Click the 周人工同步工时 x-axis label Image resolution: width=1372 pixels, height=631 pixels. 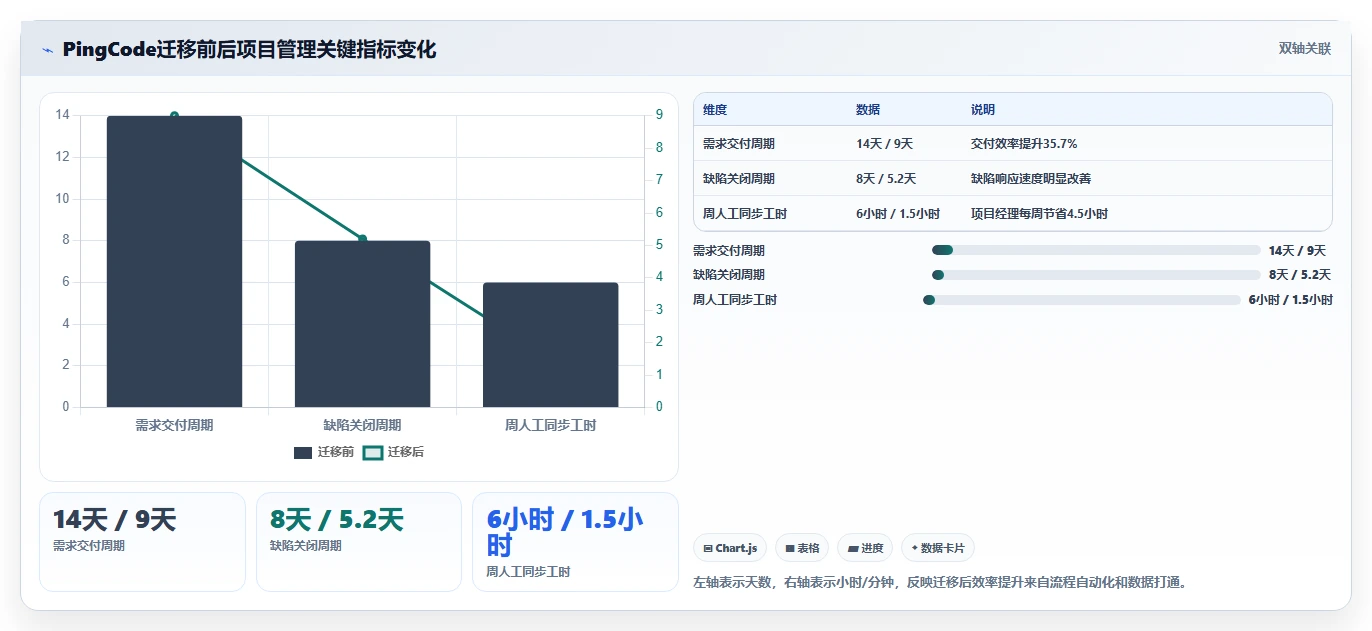tap(550, 425)
